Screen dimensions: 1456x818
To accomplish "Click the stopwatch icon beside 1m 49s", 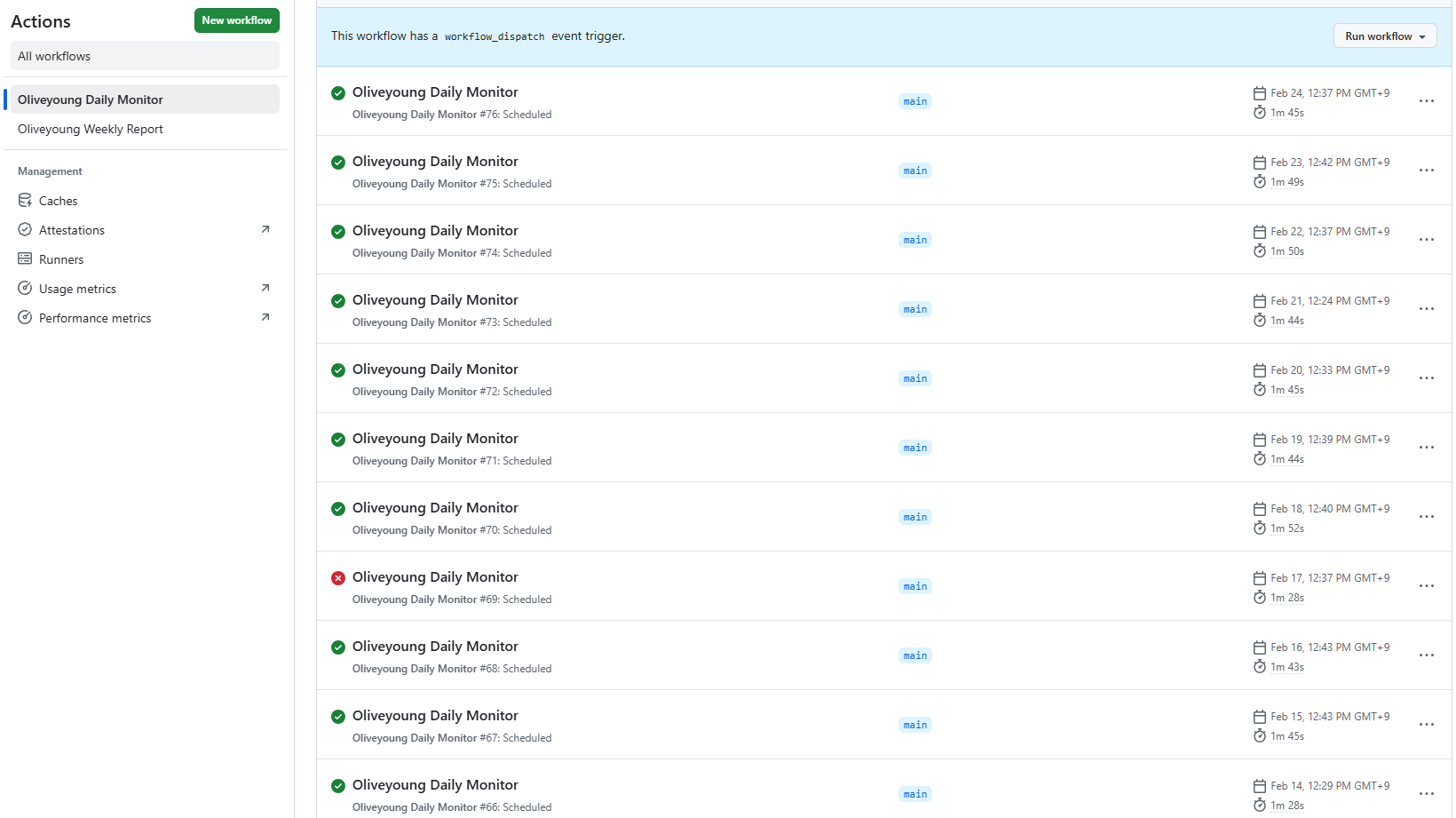I will point(1259,182).
